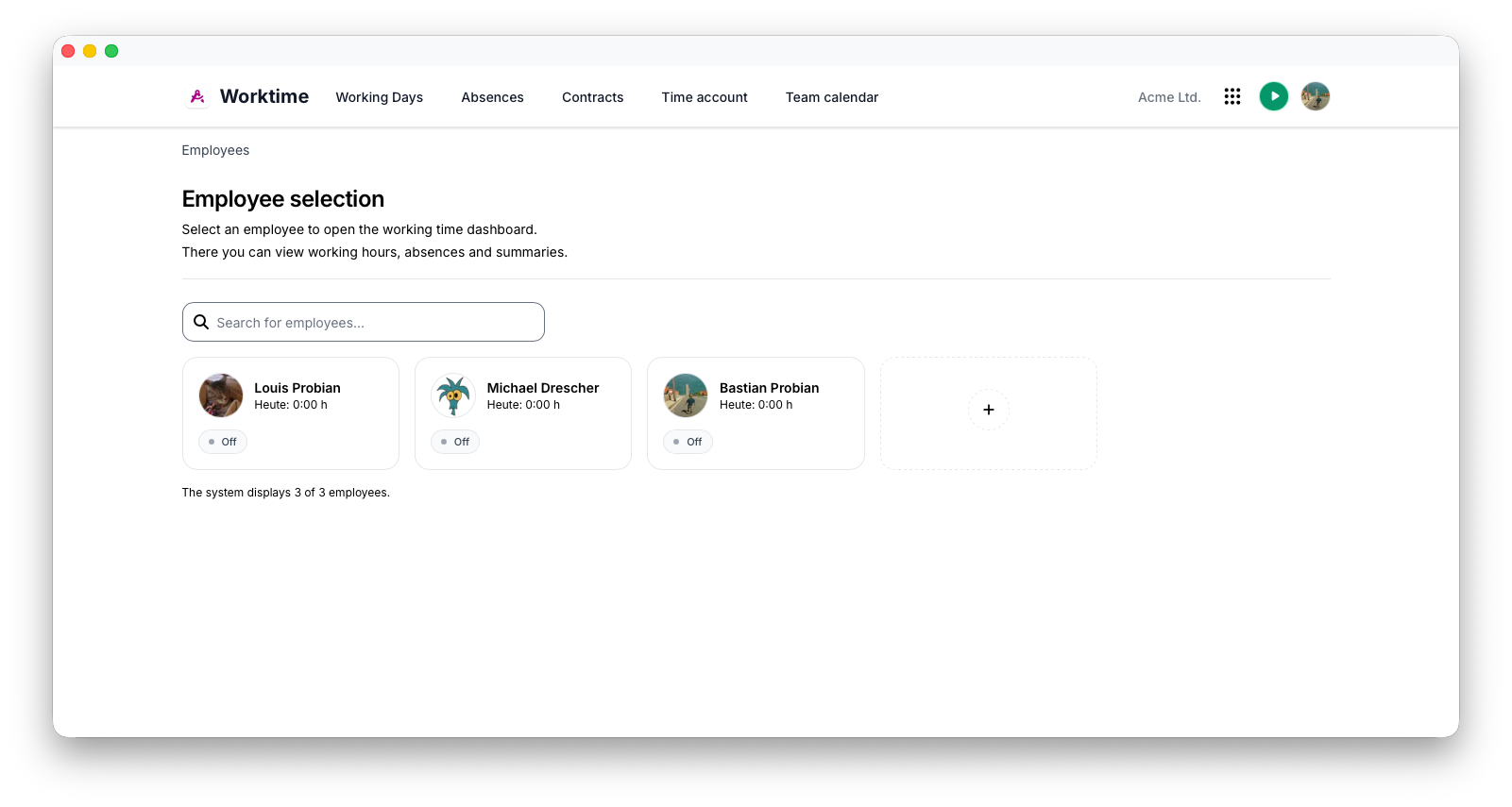Open Louis Probian's dashboard by name
The height and width of the screenshot is (807, 1512).
(x=297, y=388)
